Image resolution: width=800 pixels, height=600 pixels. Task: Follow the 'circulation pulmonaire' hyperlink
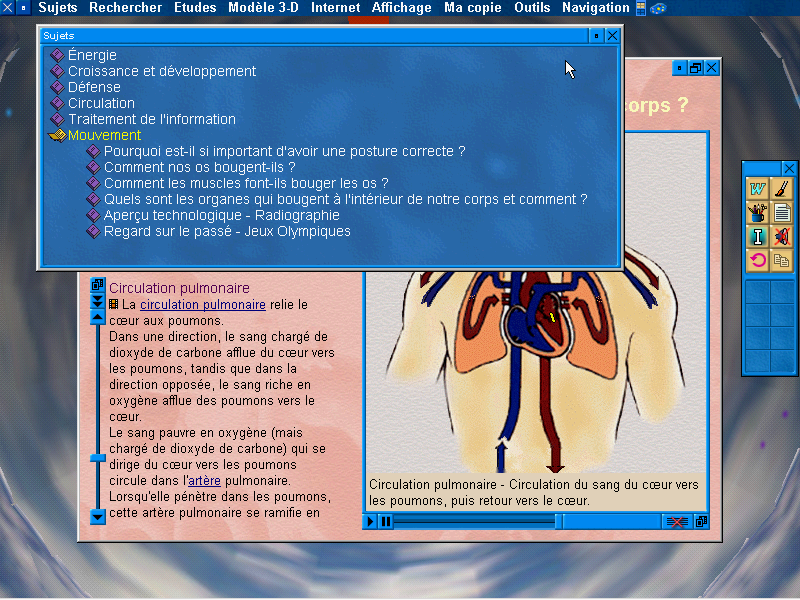[203, 305]
